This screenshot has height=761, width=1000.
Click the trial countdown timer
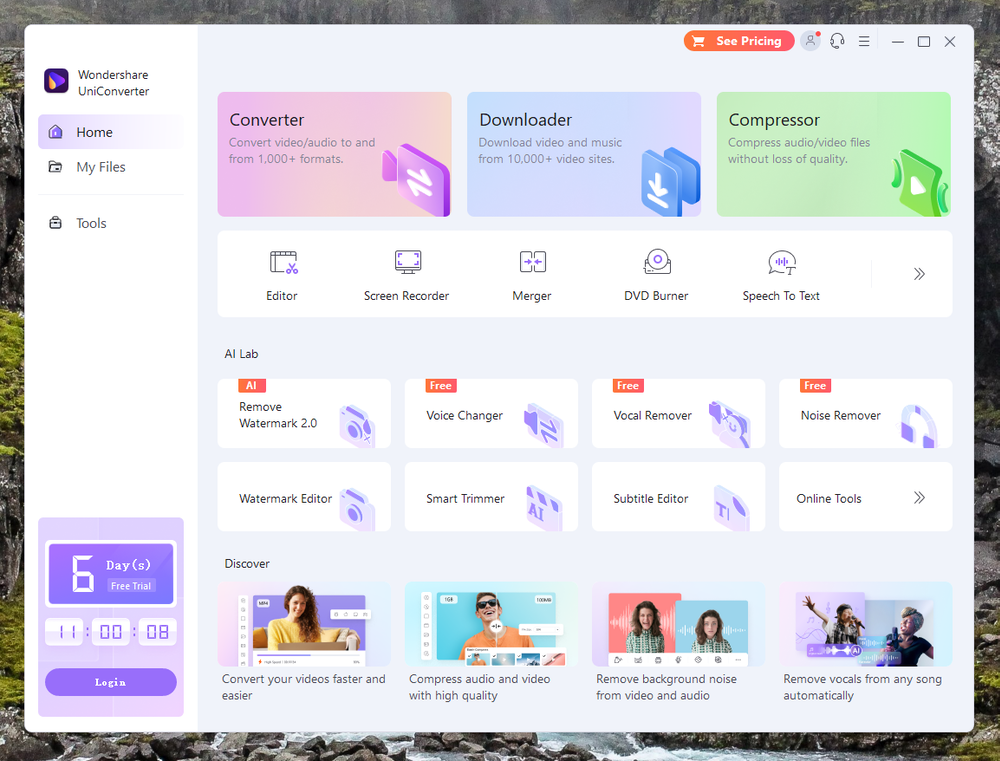coord(110,632)
